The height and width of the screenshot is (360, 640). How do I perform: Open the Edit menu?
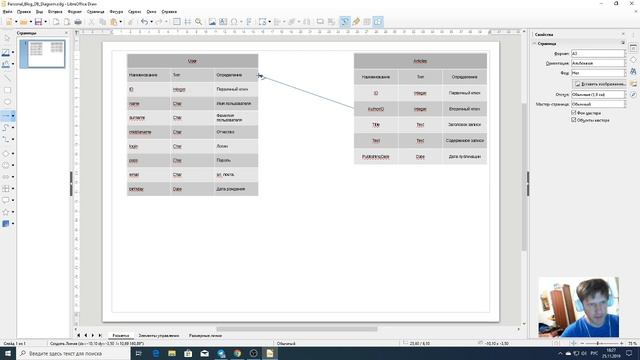point(24,12)
